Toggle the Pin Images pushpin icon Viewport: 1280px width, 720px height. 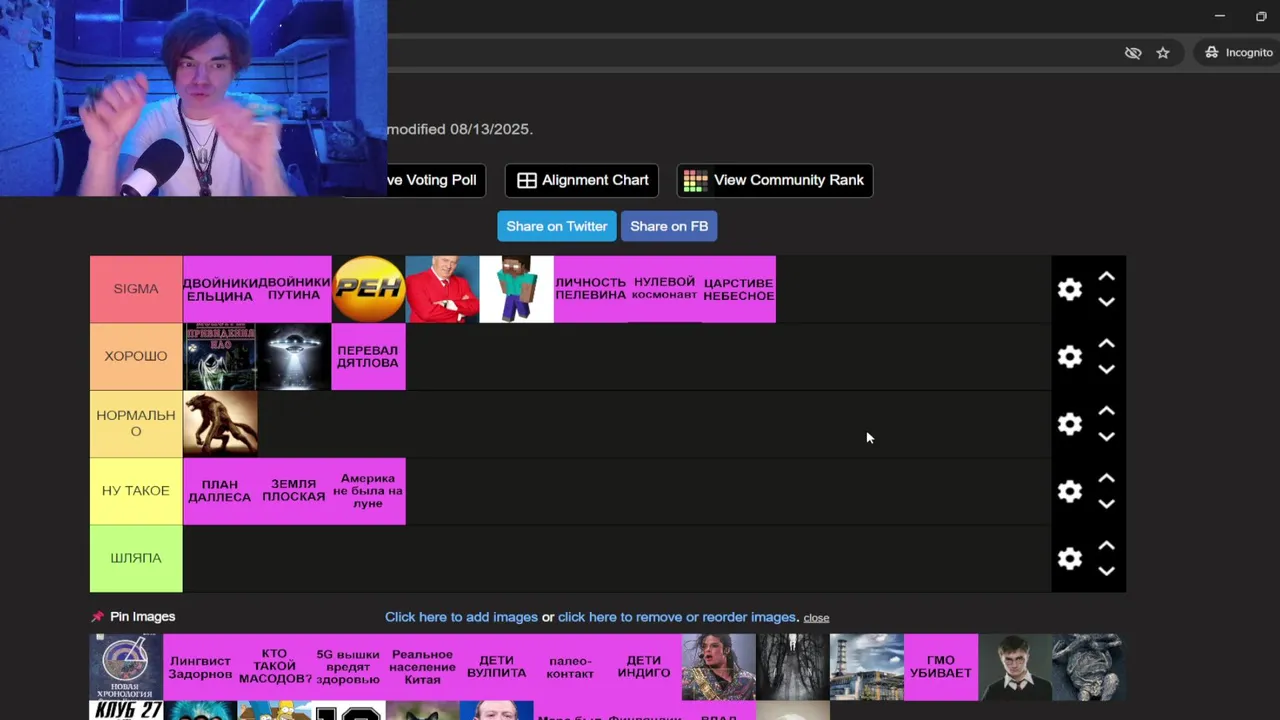point(97,617)
